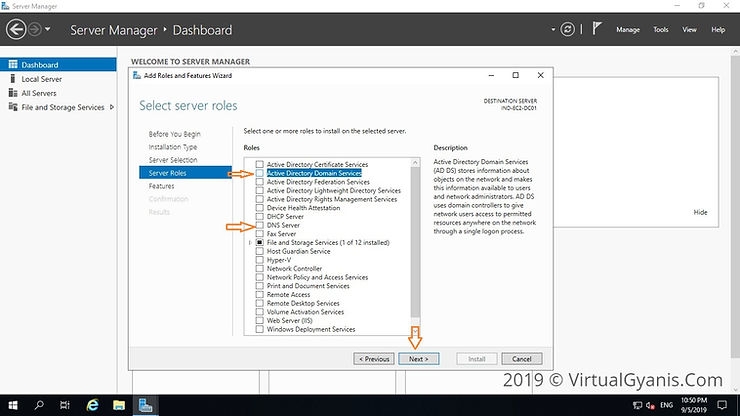Open the Manage menu
Viewport: 740px width, 416px height.
pyautogui.click(x=628, y=30)
